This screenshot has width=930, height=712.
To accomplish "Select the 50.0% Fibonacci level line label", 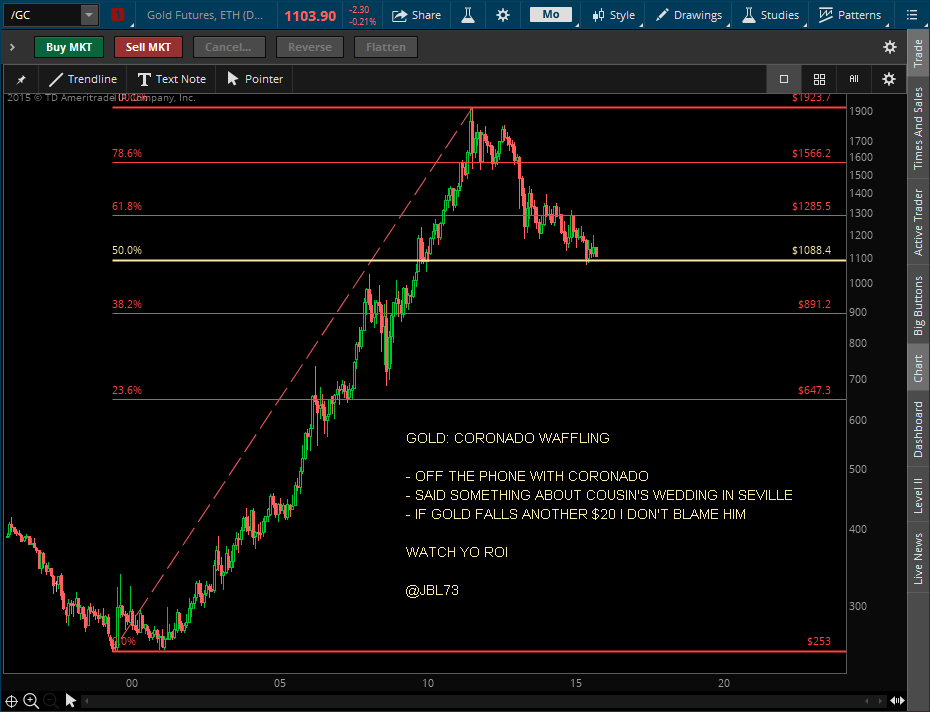I will (x=127, y=250).
